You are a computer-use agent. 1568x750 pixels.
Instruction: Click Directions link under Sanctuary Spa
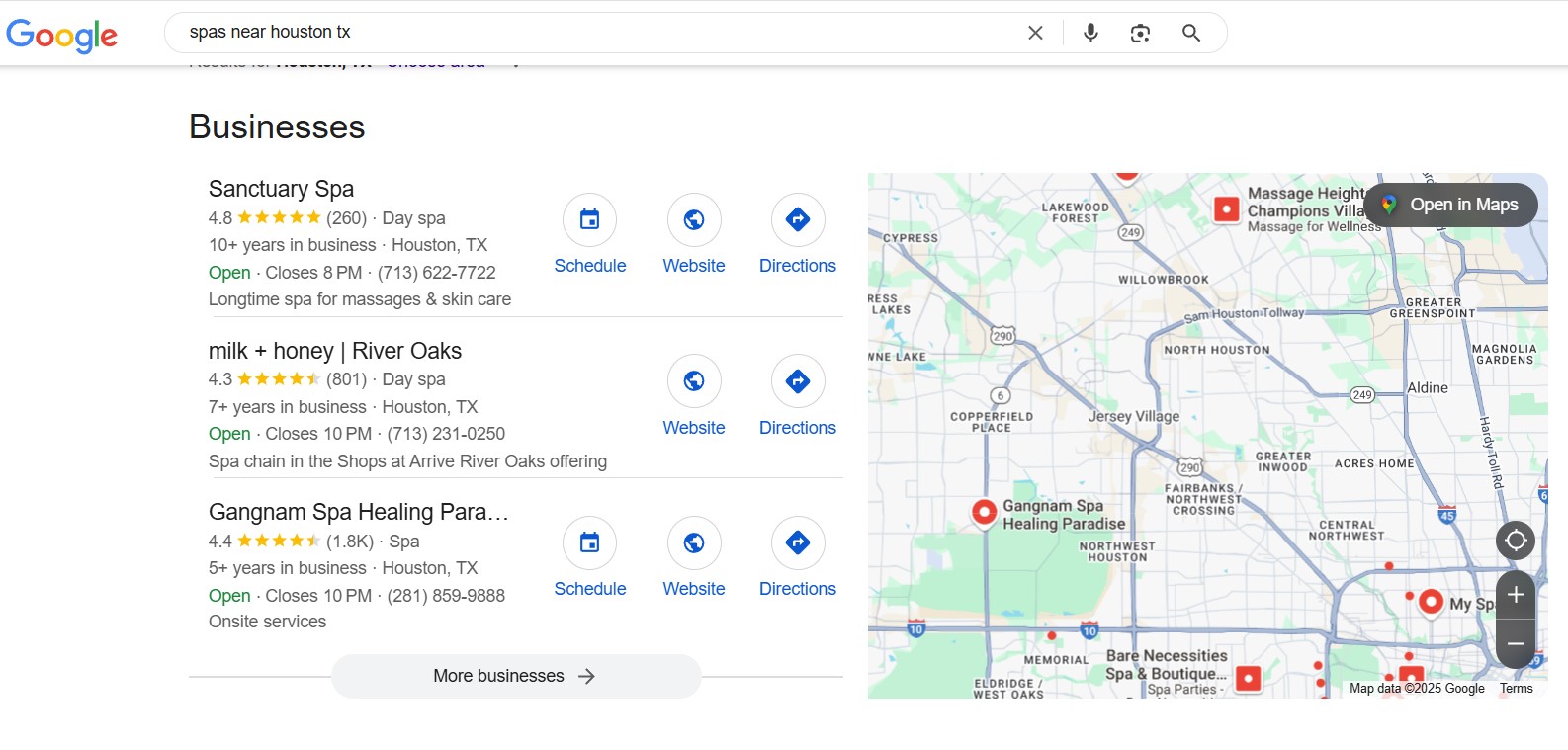798,266
